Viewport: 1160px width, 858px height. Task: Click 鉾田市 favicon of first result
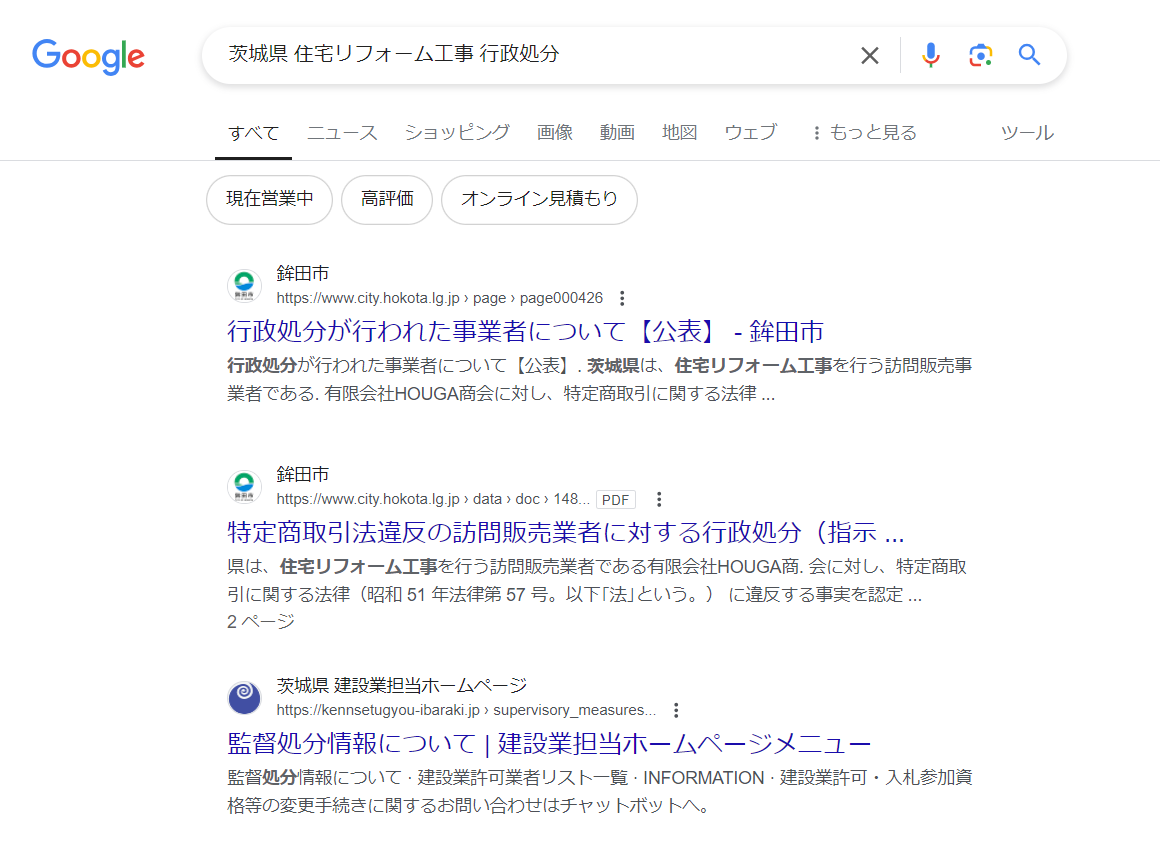pyautogui.click(x=244, y=286)
